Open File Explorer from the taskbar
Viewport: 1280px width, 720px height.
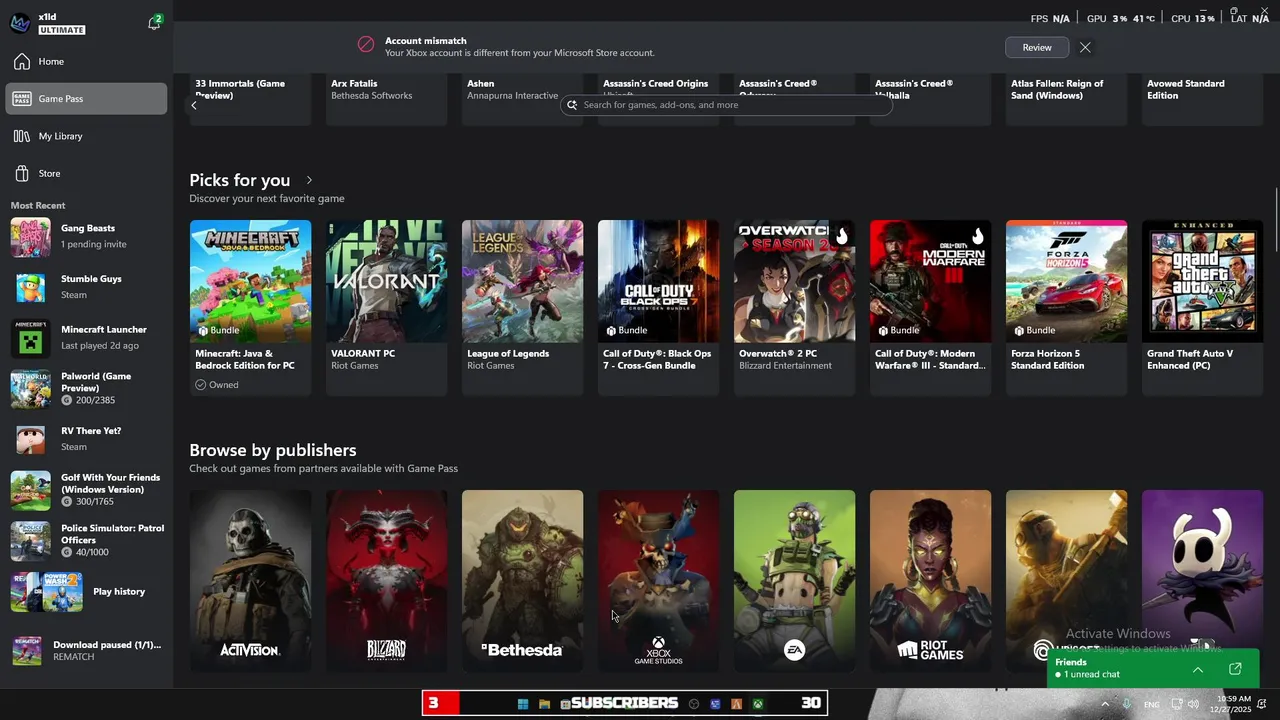pos(544,704)
